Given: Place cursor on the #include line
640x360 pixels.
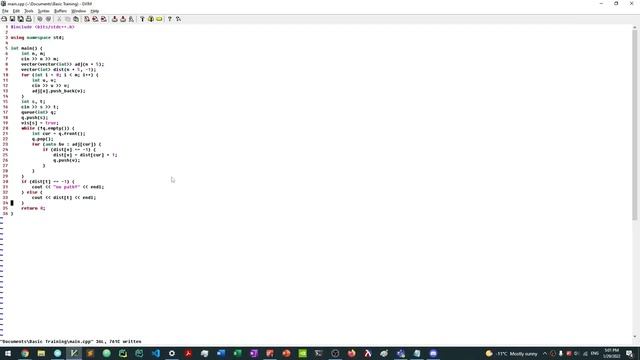Looking at the screenshot, I should (x=42, y=27).
